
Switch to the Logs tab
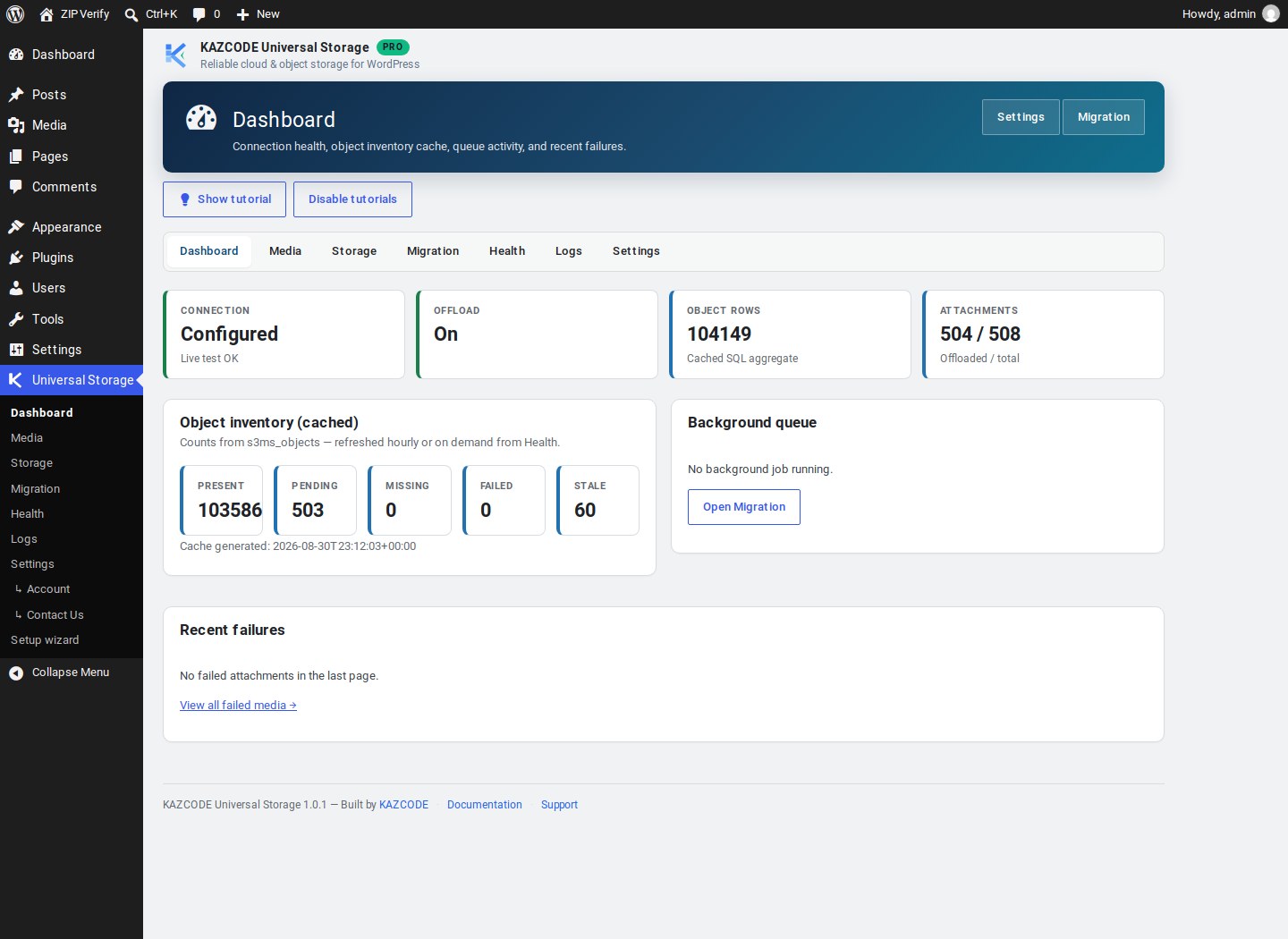(x=569, y=251)
